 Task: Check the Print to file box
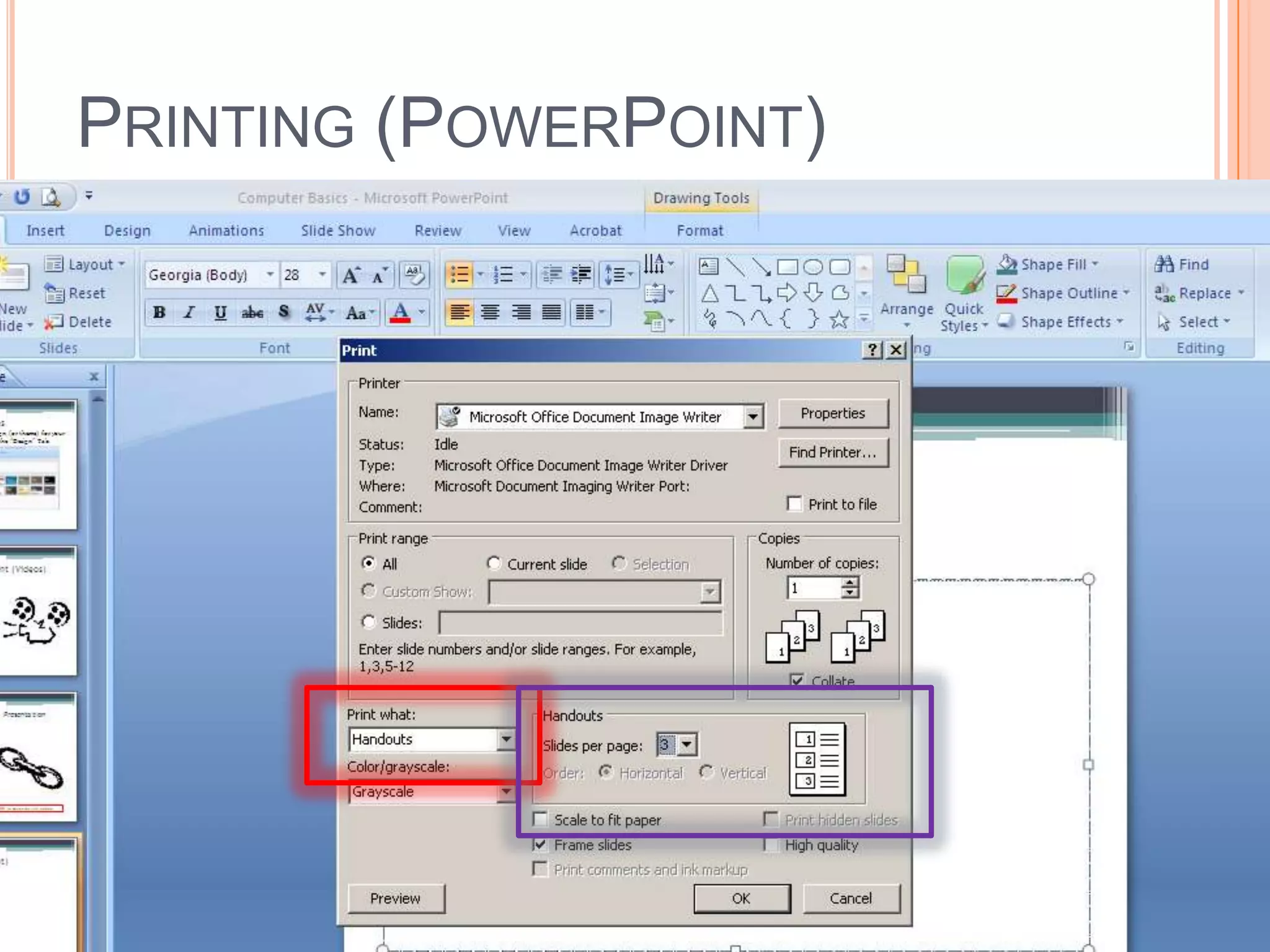coord(794,503)
